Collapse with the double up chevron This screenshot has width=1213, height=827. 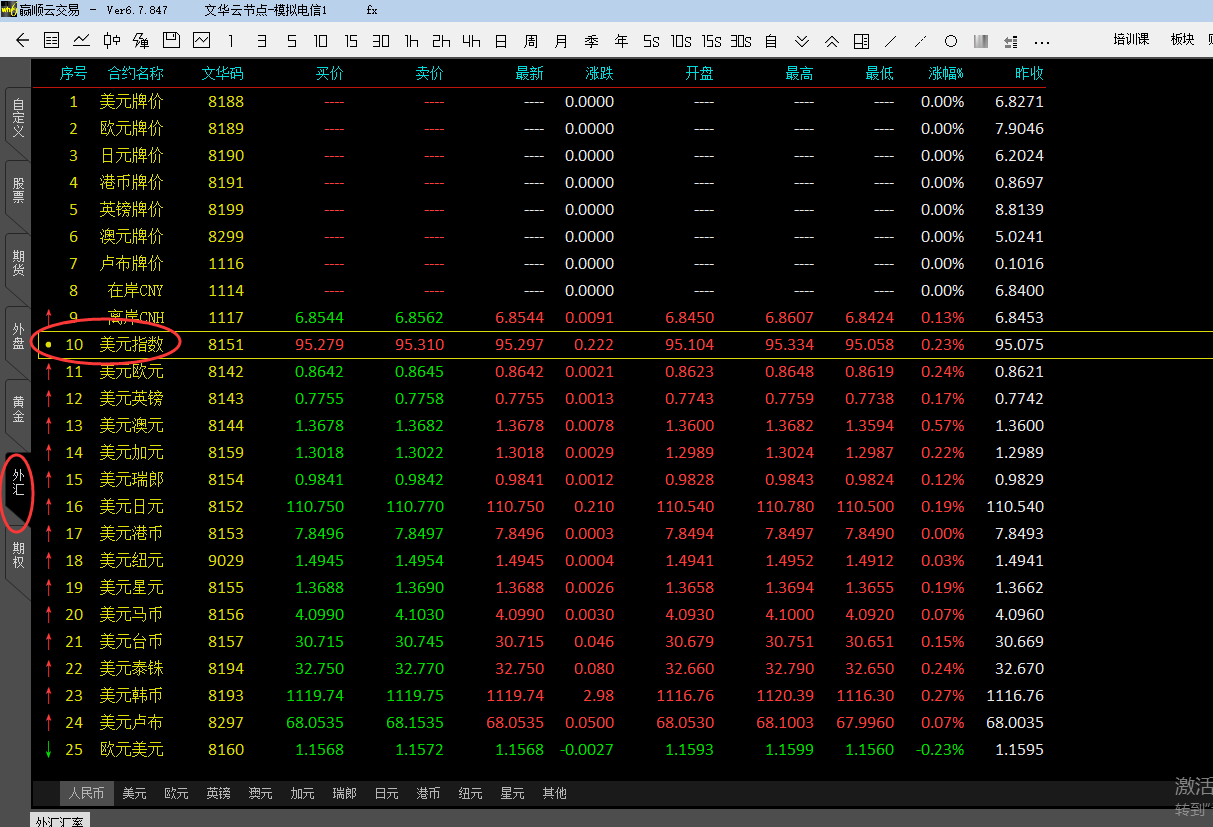(831, 41)
